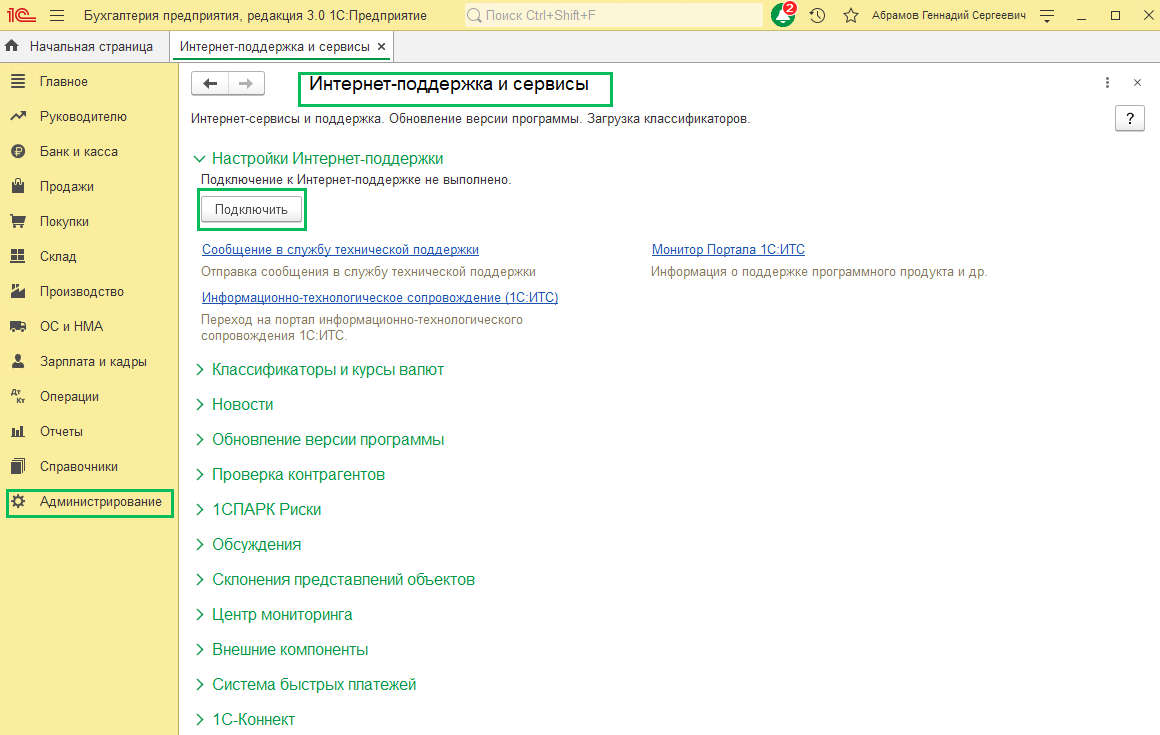The image size is (1160, 735).
Task: Click the Склад grid icon
Action: click(x=18, y=257)
